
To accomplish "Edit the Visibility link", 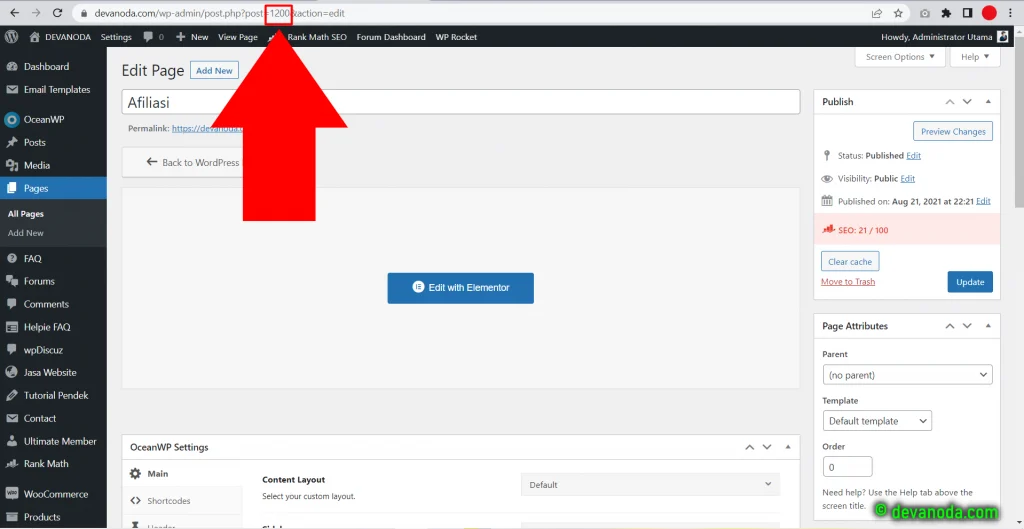I will coord(908,179).
